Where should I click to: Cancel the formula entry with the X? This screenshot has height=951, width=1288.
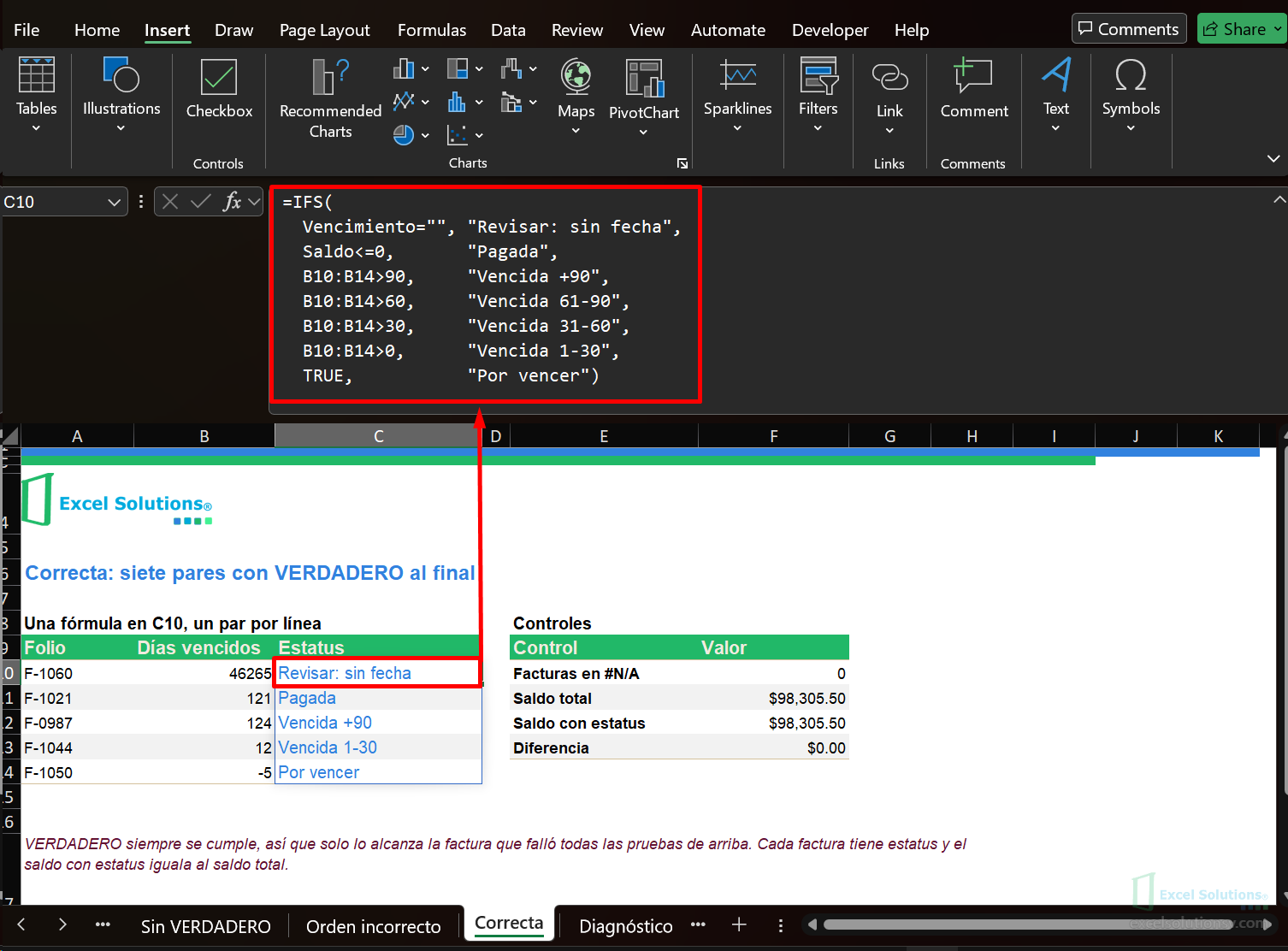(170, 202)
